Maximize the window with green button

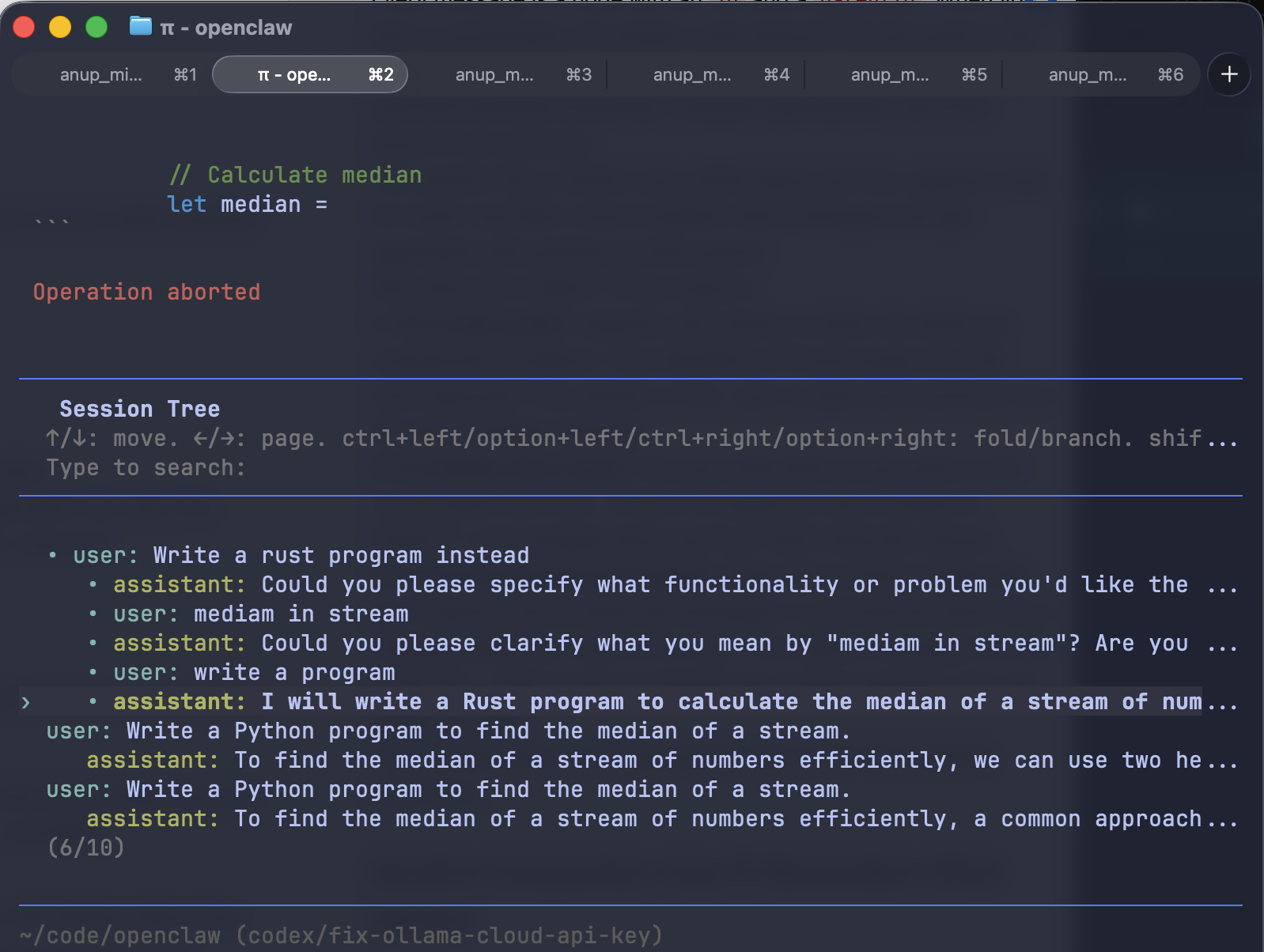[97, 27]
